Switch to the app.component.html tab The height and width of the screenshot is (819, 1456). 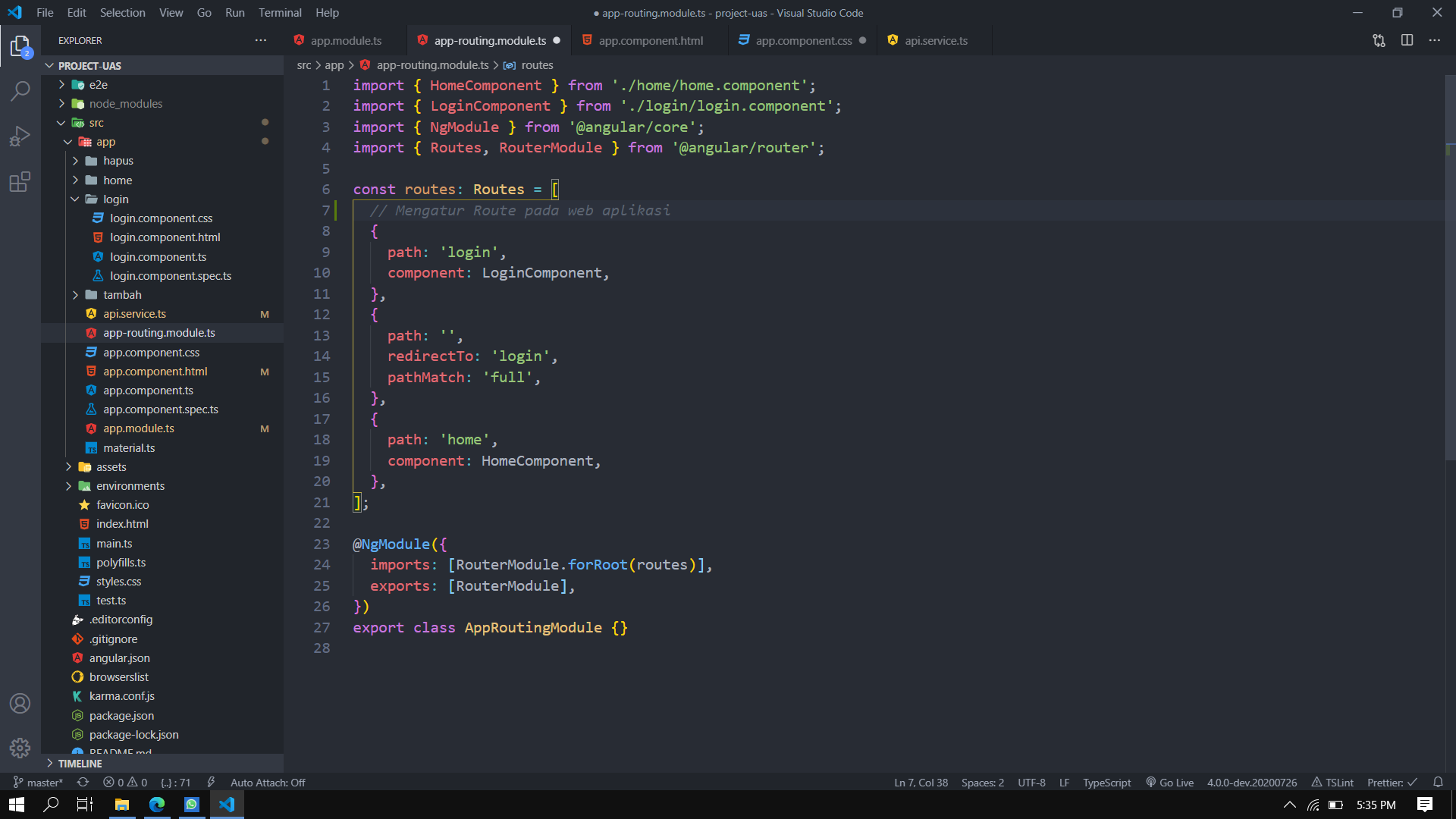pos(651,40)
